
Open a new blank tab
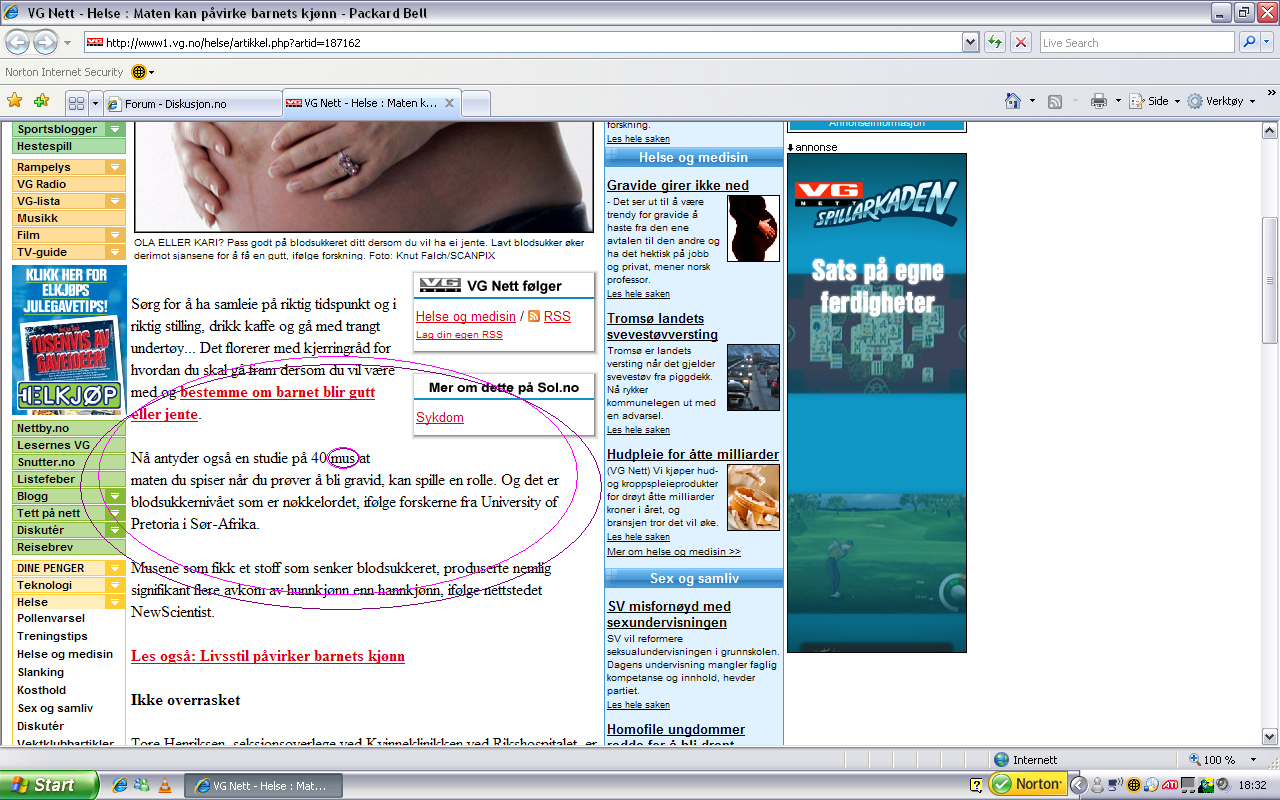(x=476, y=103)
